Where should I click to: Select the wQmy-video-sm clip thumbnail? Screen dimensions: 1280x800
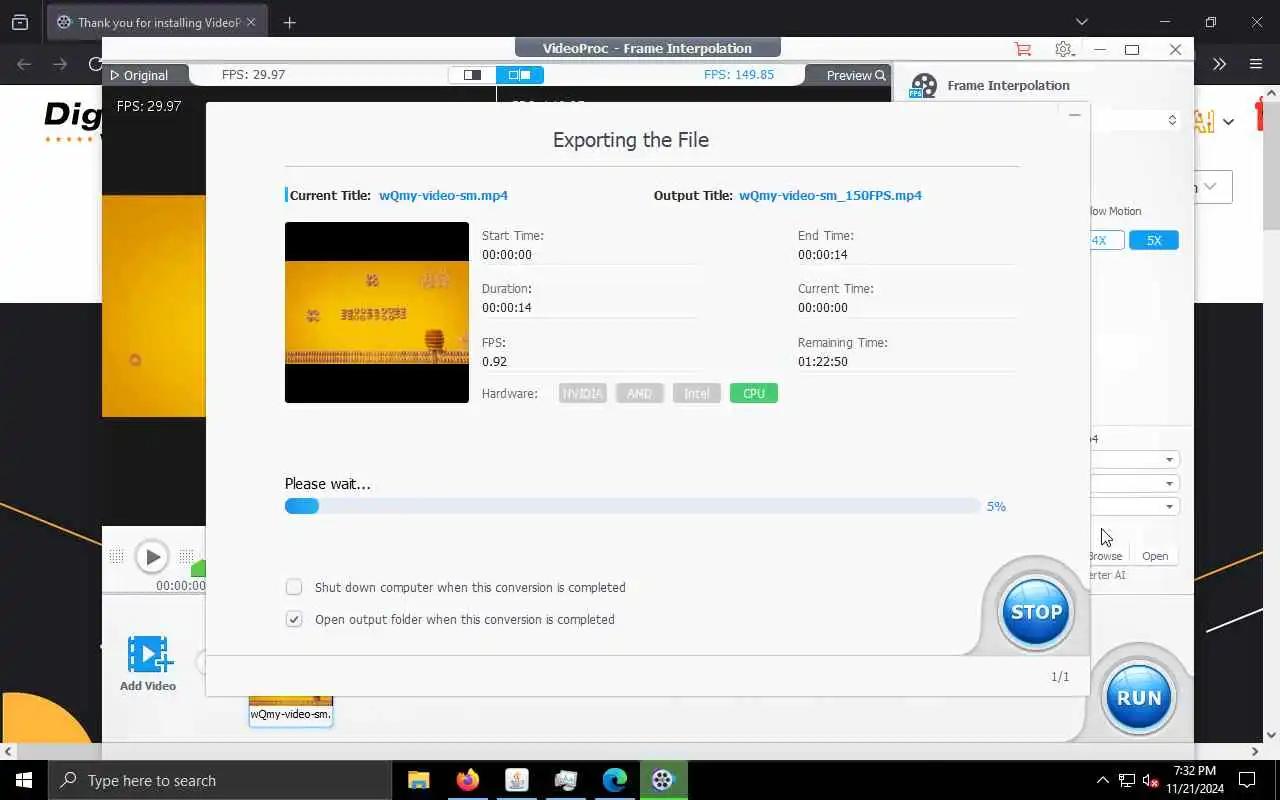coord(291,709)
